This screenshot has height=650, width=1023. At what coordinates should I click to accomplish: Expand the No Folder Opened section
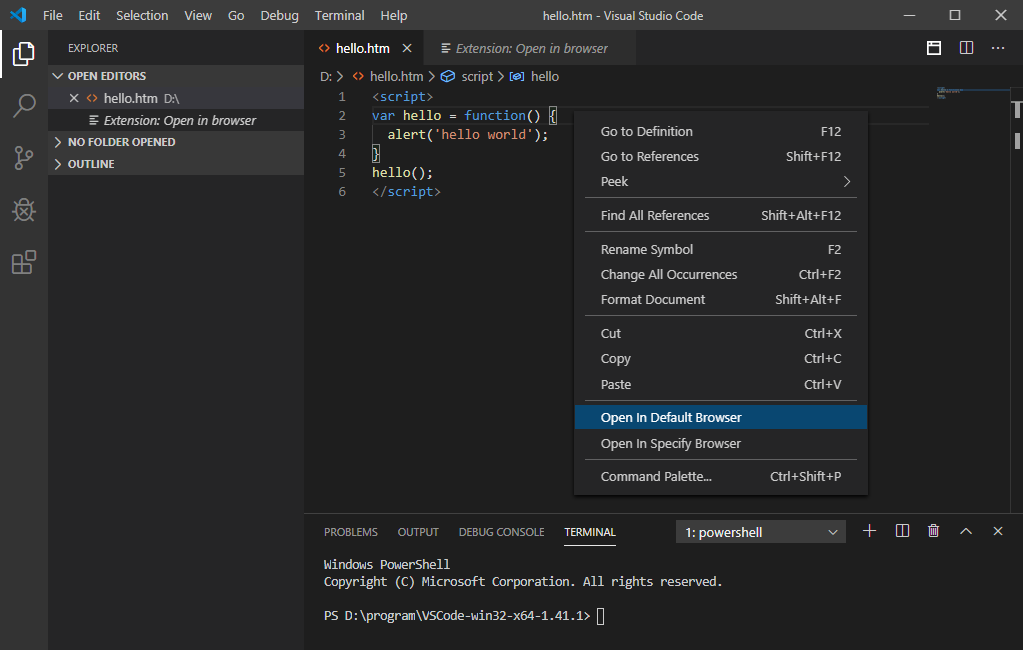tap(121, 142)
